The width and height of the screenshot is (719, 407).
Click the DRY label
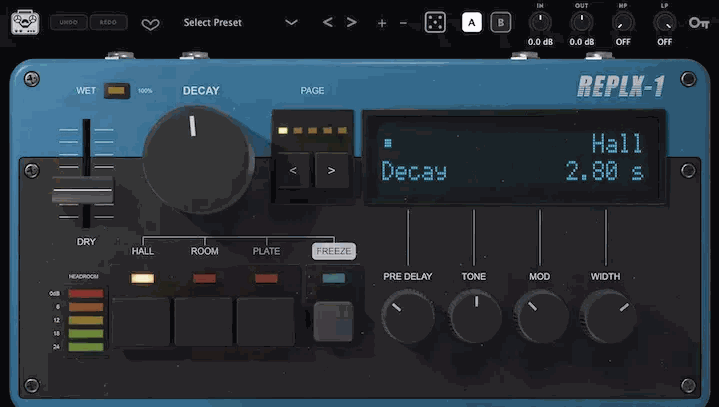click(x=86, y=242)
